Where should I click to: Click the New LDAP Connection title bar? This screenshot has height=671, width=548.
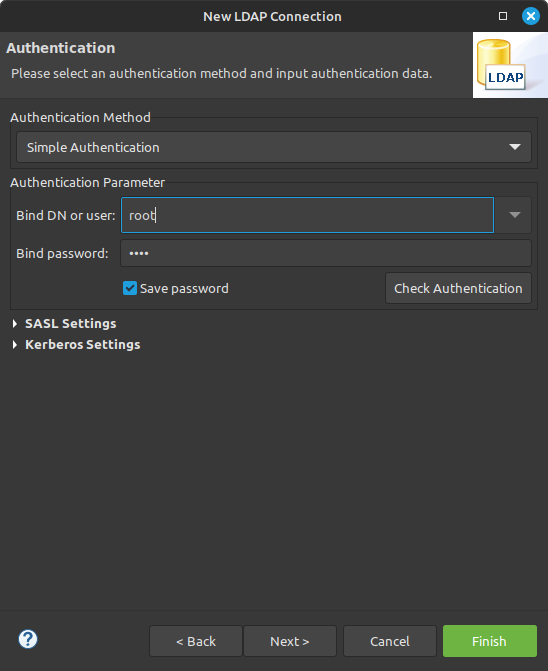(x=272, y=16)
